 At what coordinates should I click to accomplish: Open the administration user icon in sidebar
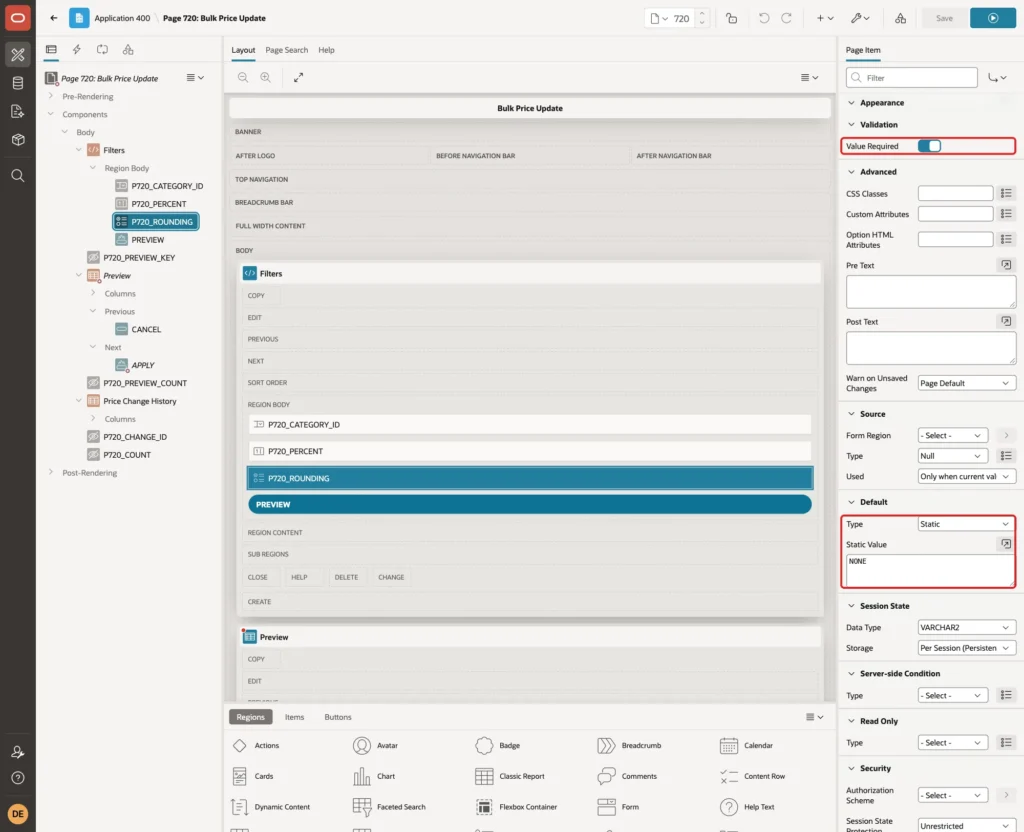pyautogui.click(x=18, y=752)
